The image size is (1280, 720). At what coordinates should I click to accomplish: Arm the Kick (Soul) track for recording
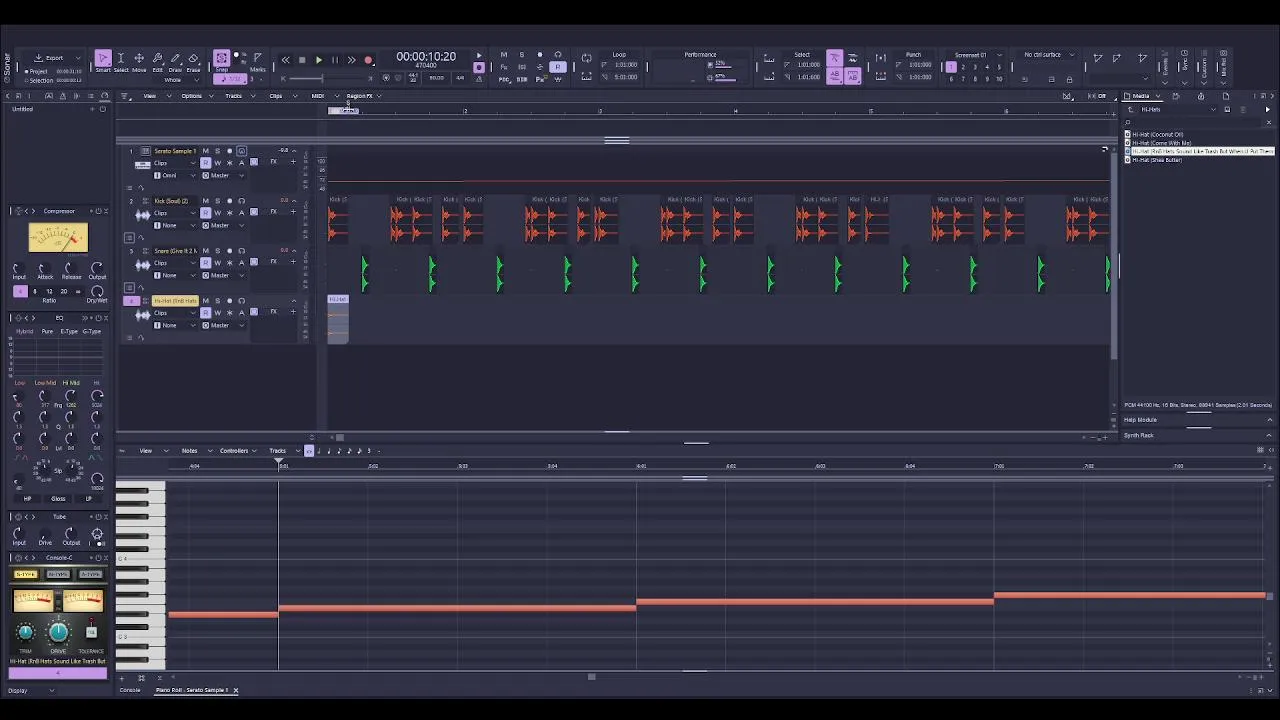(x=229, y=201)
